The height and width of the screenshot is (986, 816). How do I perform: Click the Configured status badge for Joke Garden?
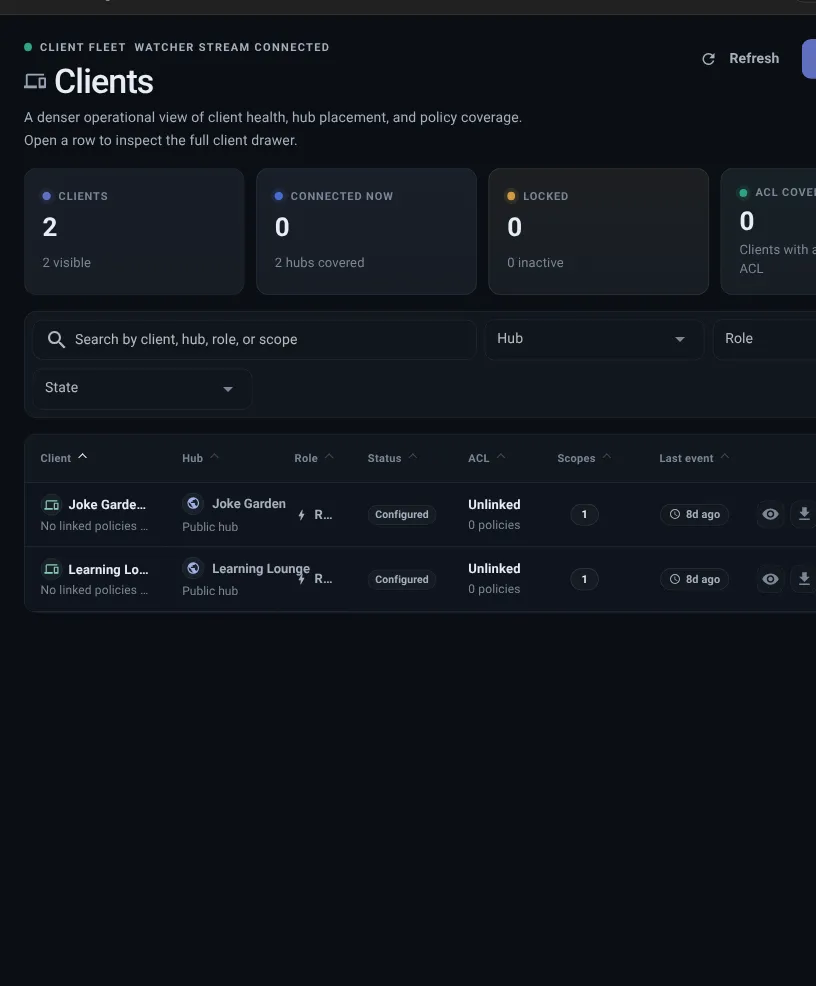(401, 514)
